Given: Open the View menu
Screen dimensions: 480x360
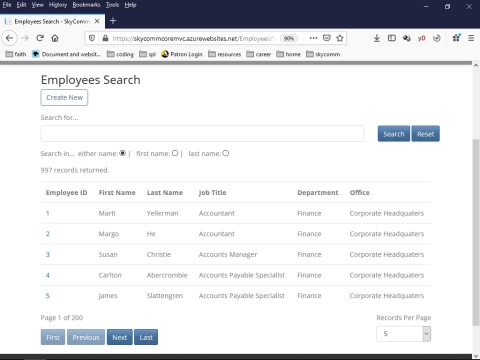Looking at the screenshot, I should point(38,5).
